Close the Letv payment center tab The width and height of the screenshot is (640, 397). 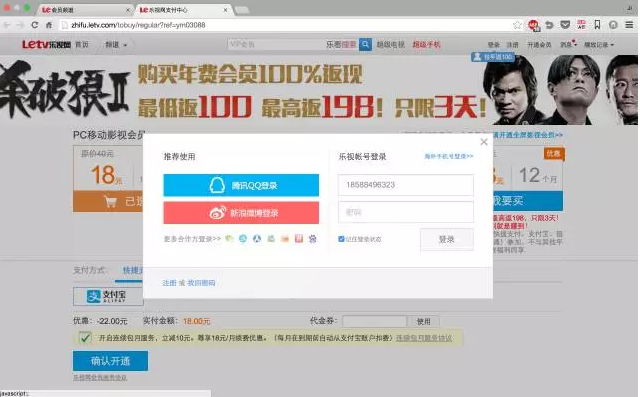225,10
